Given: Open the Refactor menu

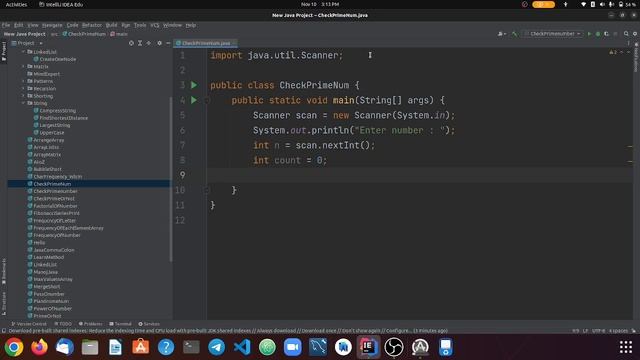Looking at the screenshot, I should pyautogui.click(x=91, y=25).
